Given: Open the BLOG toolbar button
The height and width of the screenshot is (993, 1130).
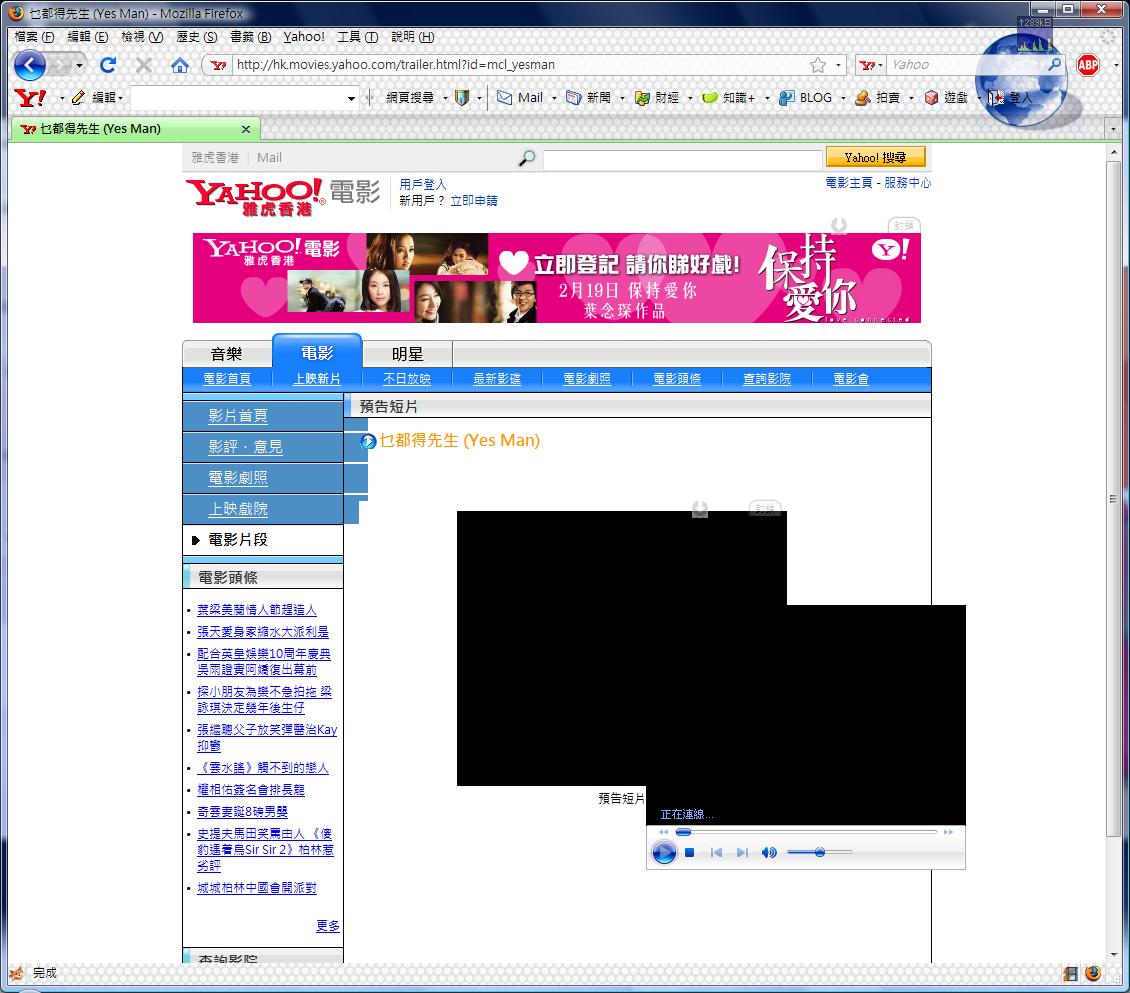Looking at the screenshot, I should click(x=805, y=97).
